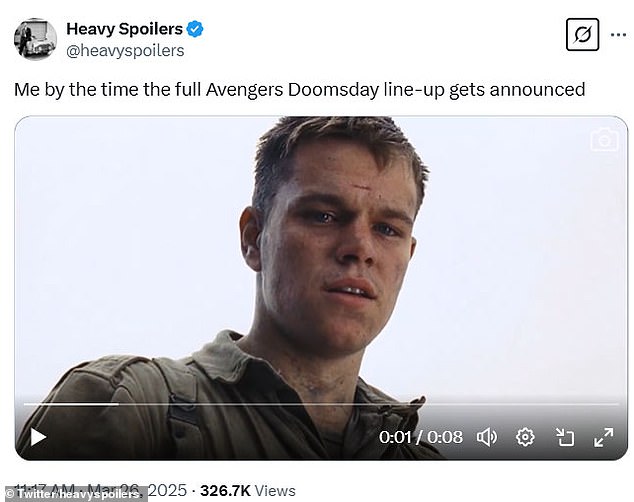Mute the video sound
Viewport: 634px width, 502px height.
click(487, 437)
